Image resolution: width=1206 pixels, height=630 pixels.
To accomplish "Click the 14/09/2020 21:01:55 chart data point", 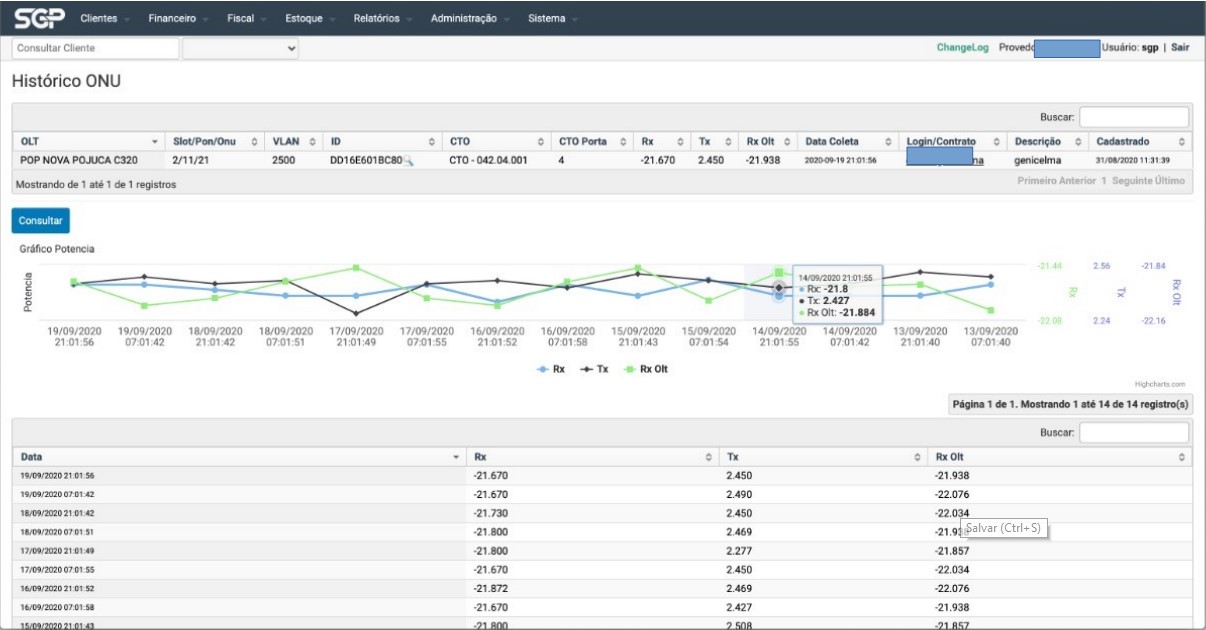I will [778, 288].
